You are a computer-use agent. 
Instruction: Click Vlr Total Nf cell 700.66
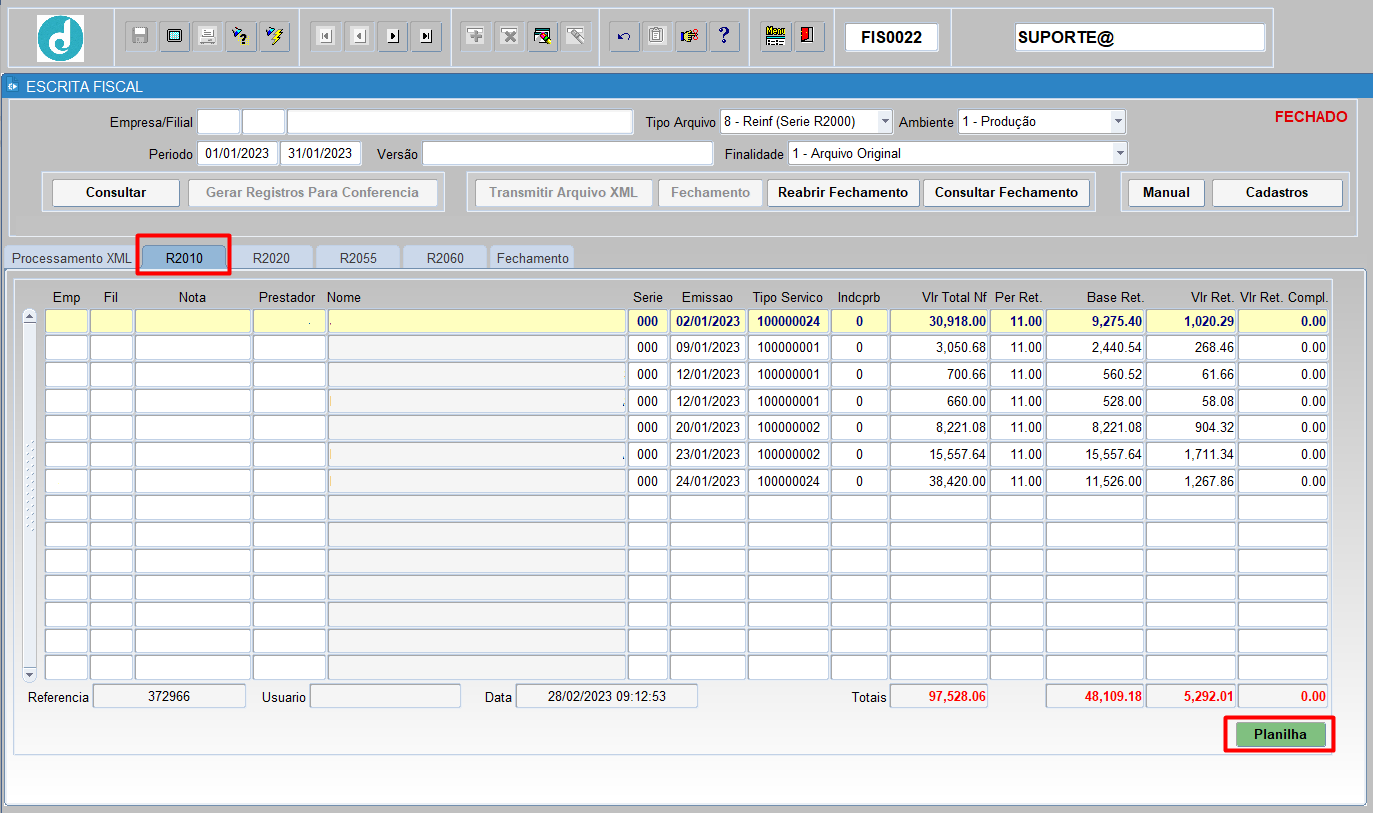[939, 375]
